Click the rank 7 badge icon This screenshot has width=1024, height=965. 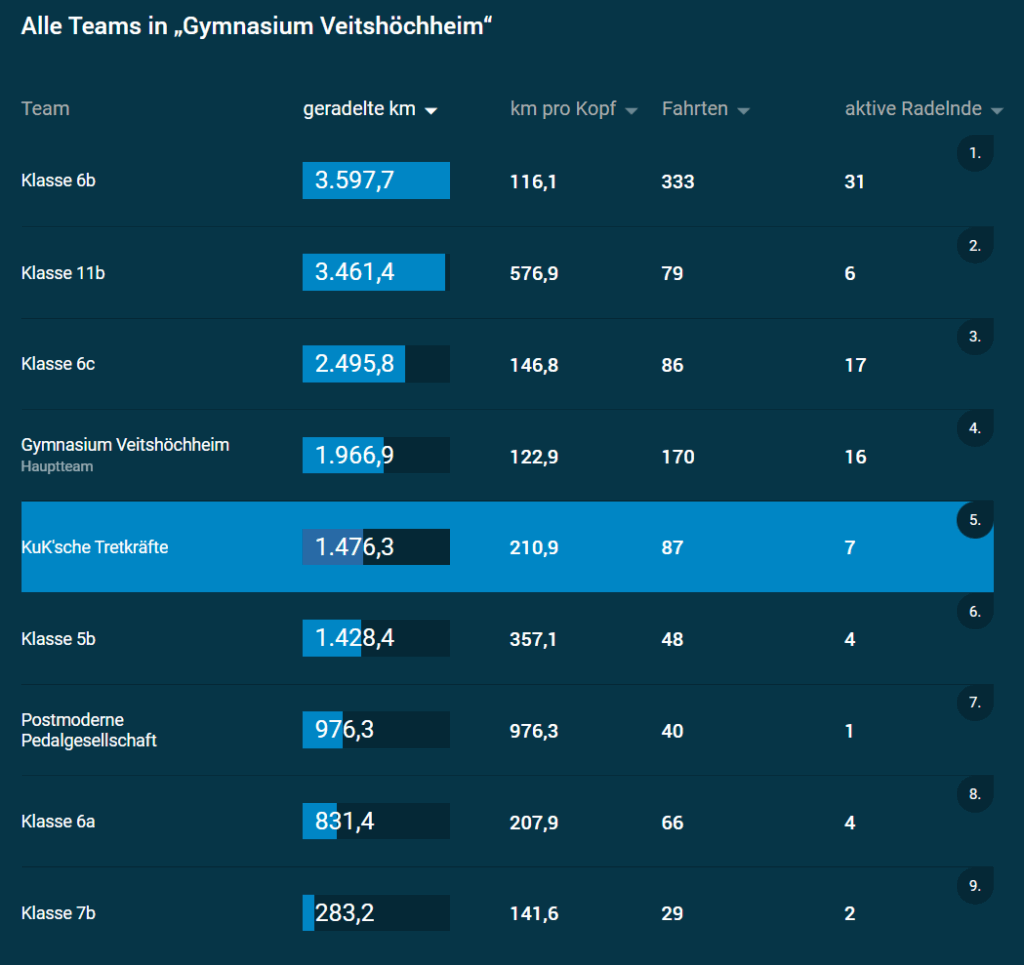[x=975, y=703]
